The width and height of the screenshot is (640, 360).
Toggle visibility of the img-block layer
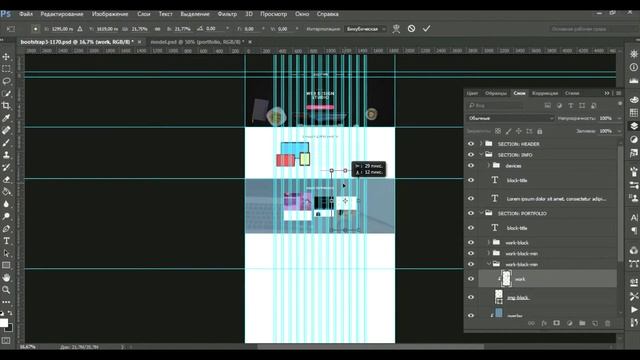(x=471, y=298)
